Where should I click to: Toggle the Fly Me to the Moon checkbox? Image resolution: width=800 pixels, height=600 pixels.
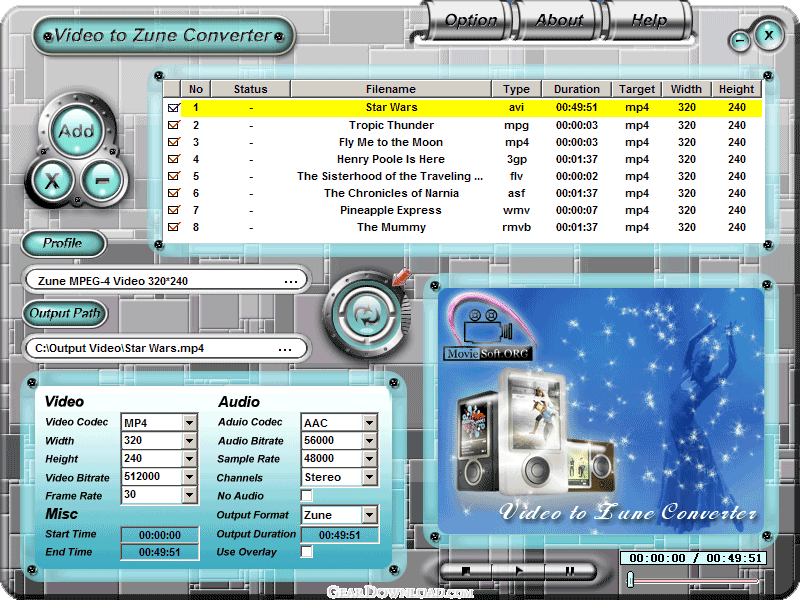click(174, 142)
